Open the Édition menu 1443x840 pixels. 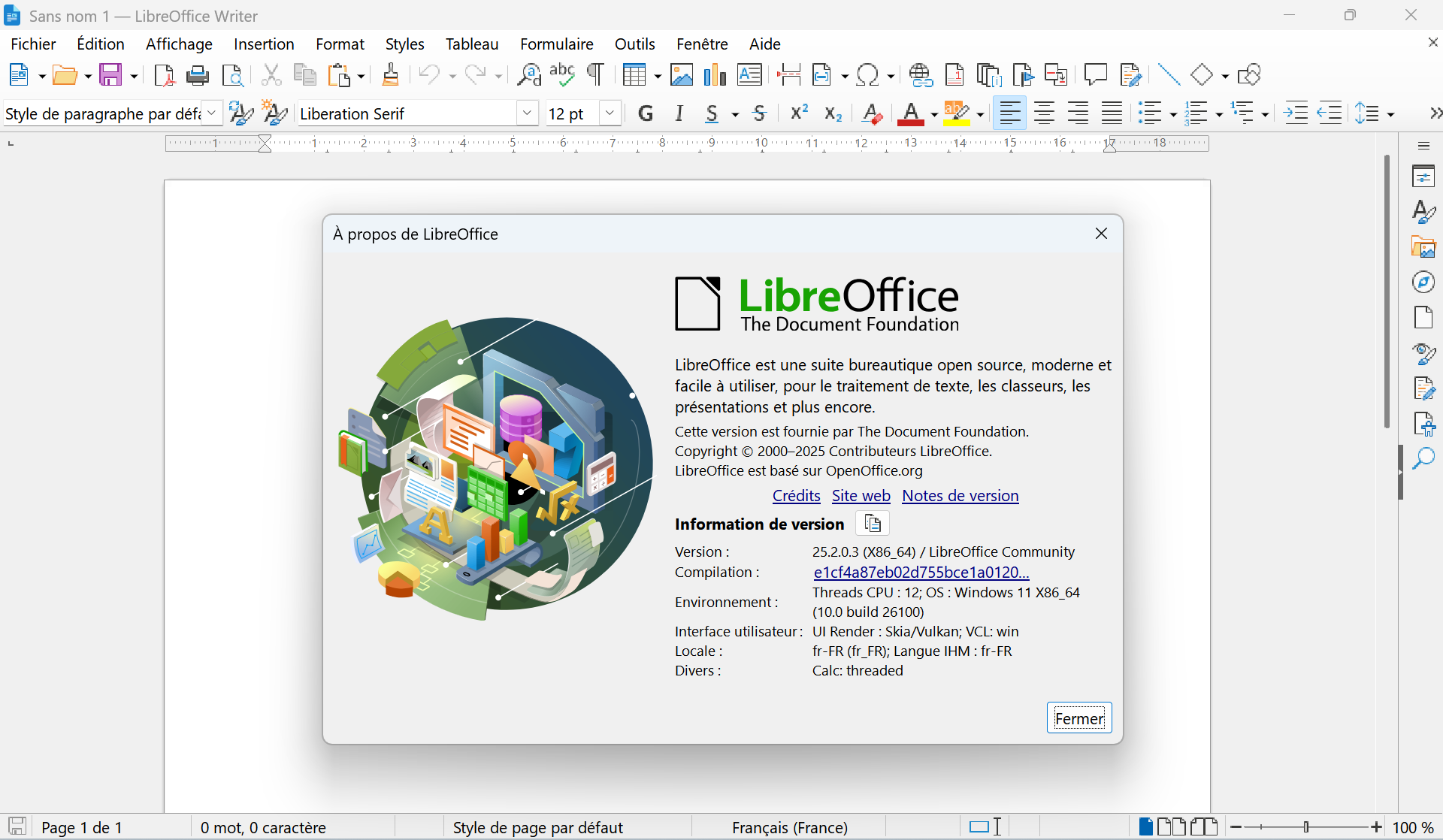point(101,44)
